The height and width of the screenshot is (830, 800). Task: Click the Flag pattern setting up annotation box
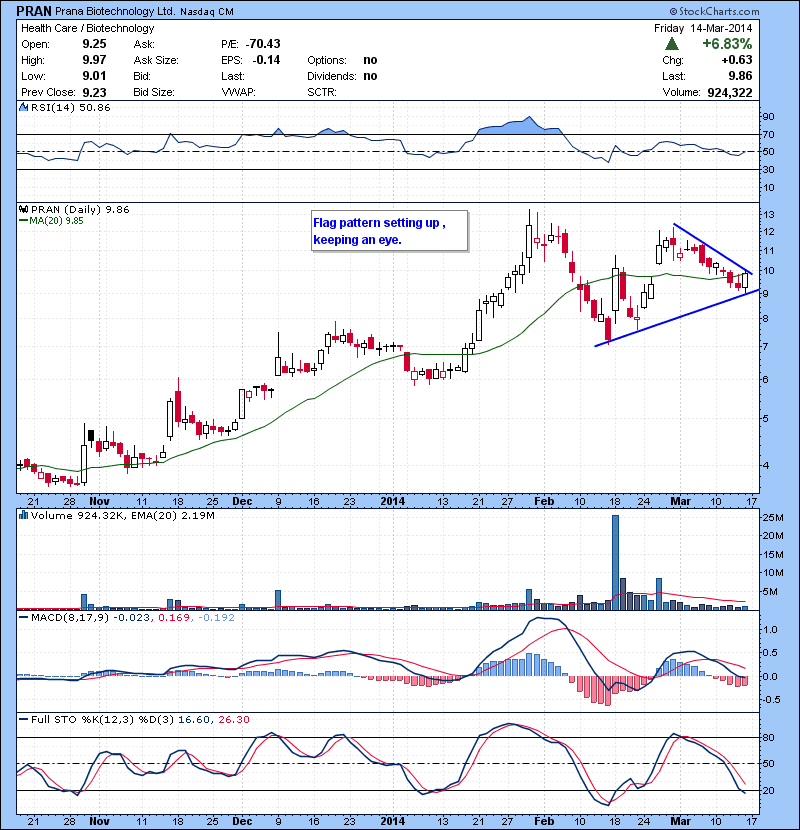click(390, 231)
